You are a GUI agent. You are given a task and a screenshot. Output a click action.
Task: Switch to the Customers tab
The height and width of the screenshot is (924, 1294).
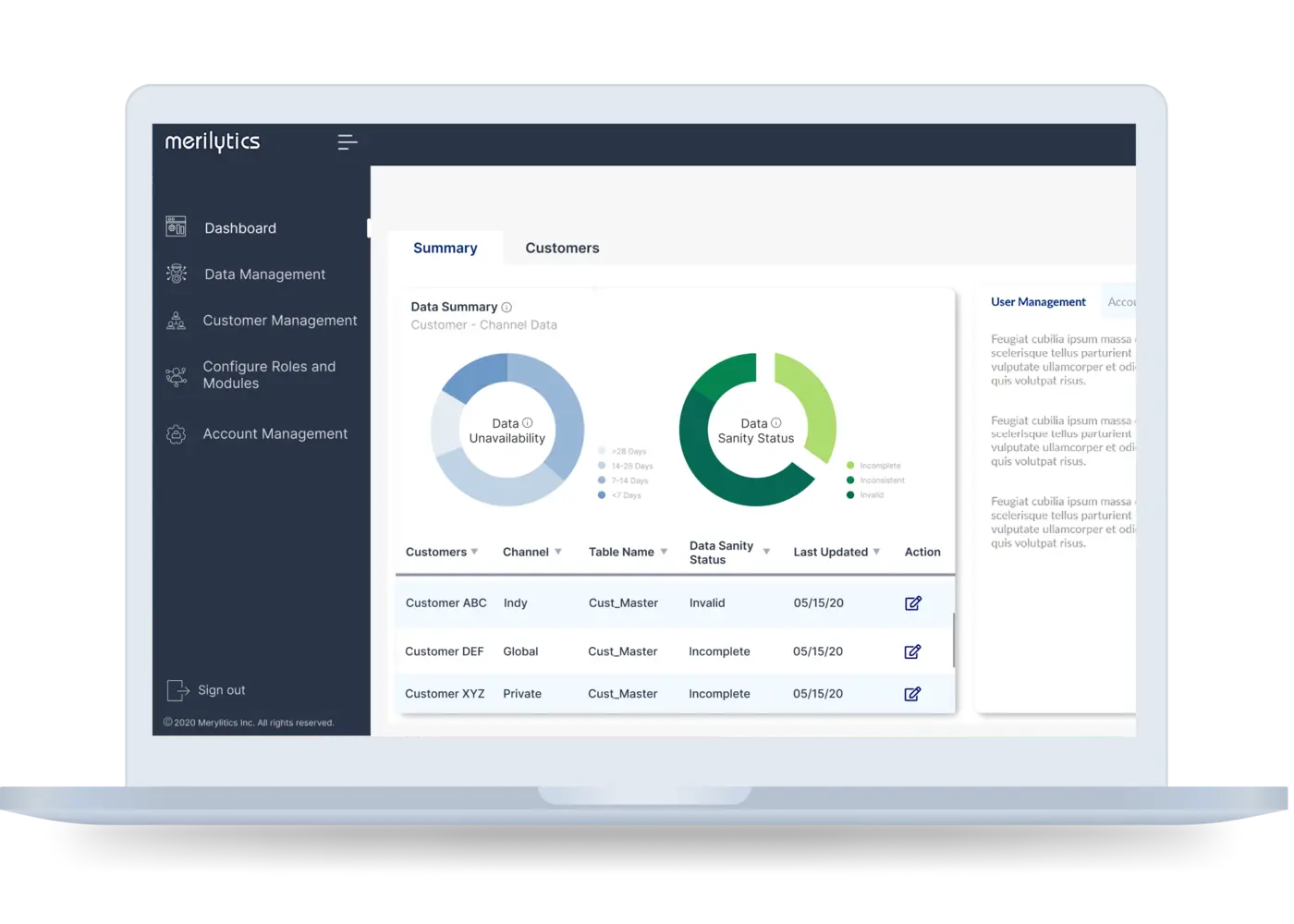pyautogui.click(x=562, y=248)
